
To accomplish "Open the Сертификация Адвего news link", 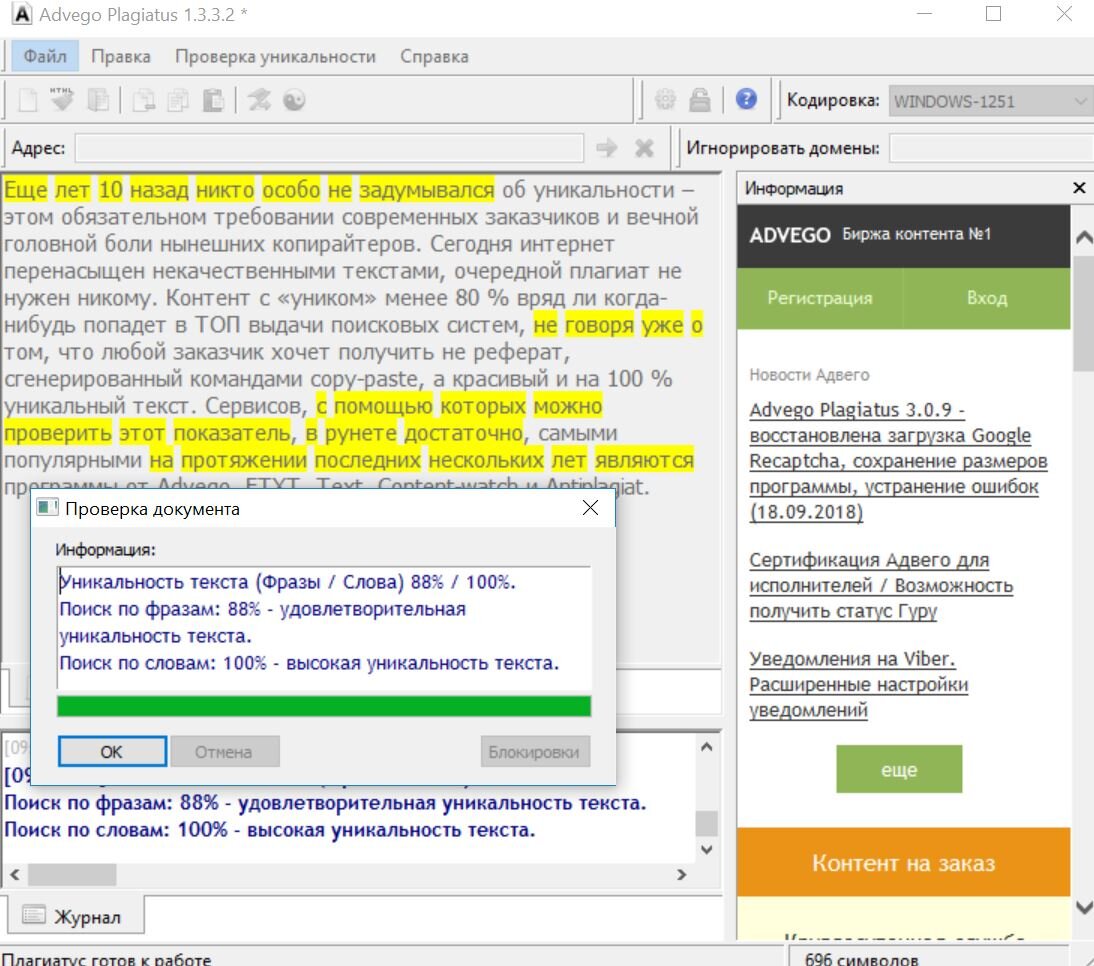I will point(881,585).
